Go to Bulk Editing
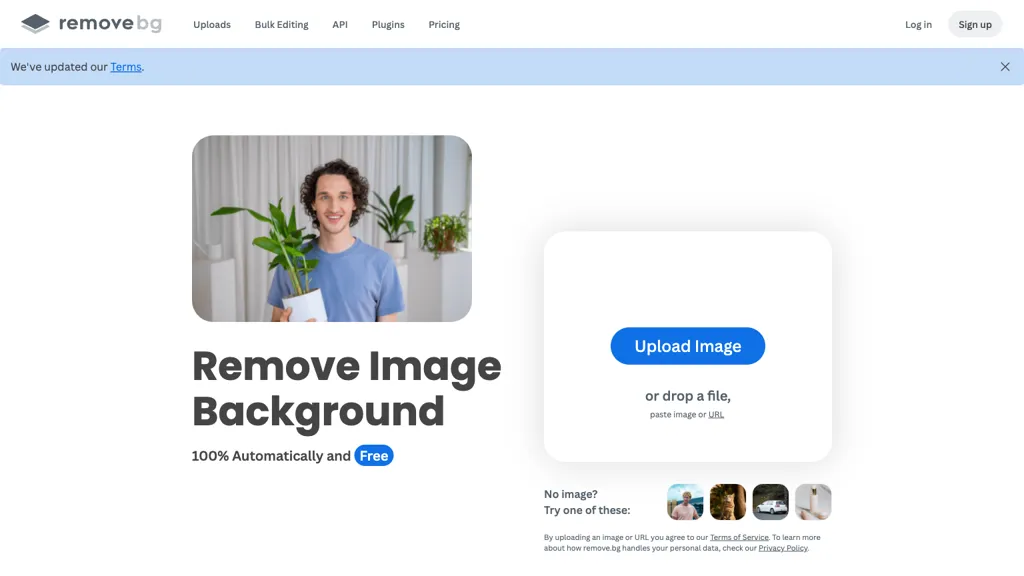 pyautogui.click(x=281, y=24)
